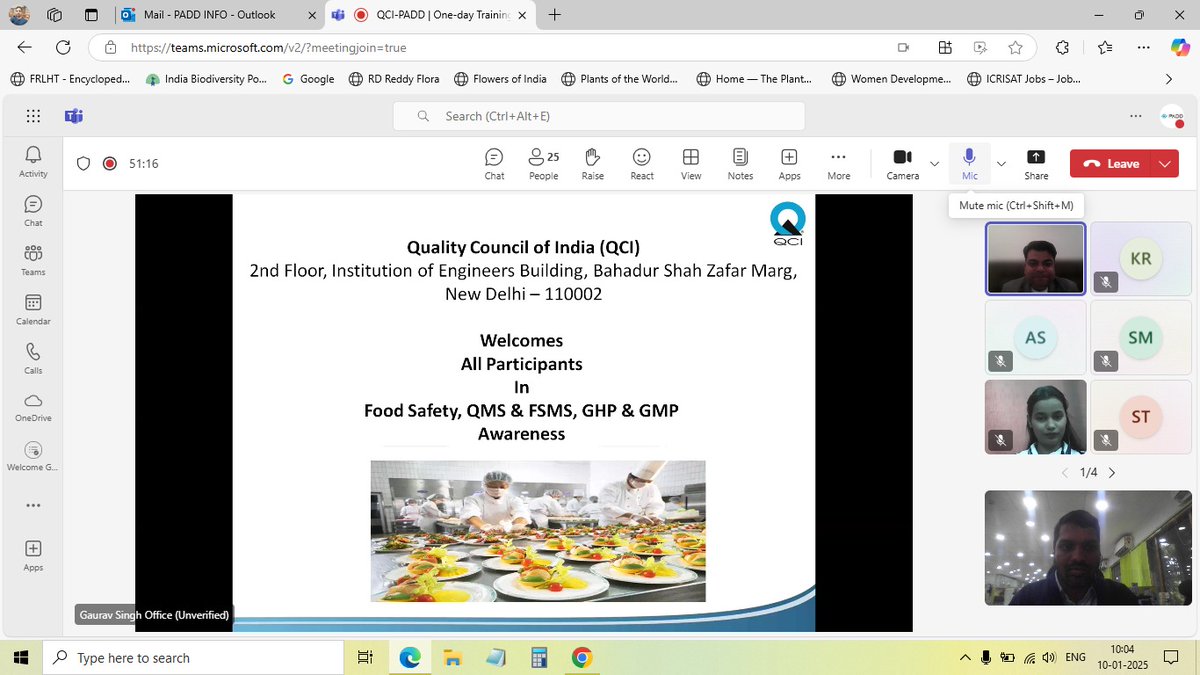Open the More actions meeting menu
The image size is (1200, 675).
point(838,163)
